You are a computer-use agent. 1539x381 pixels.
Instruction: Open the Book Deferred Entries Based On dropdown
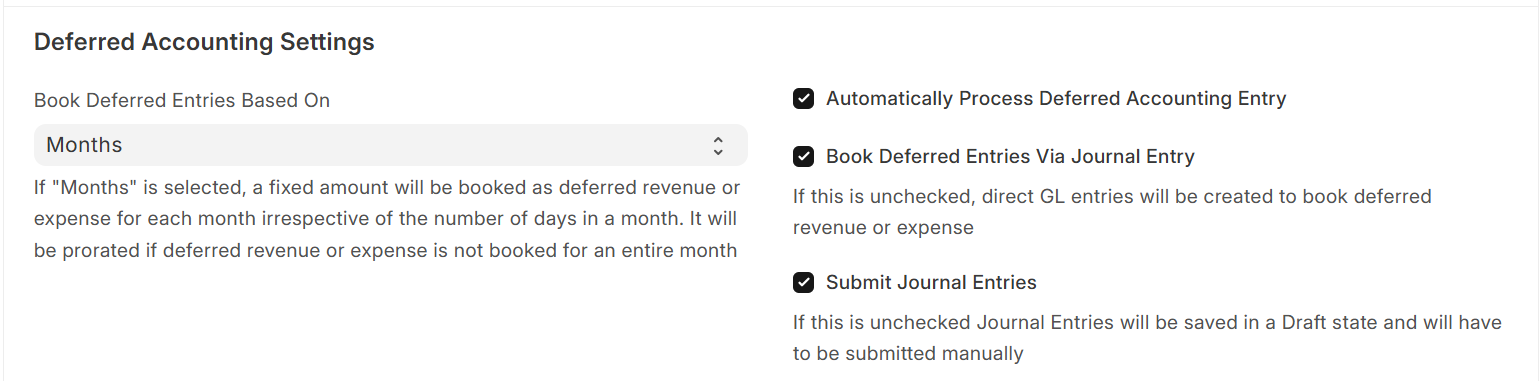[391, 145]
